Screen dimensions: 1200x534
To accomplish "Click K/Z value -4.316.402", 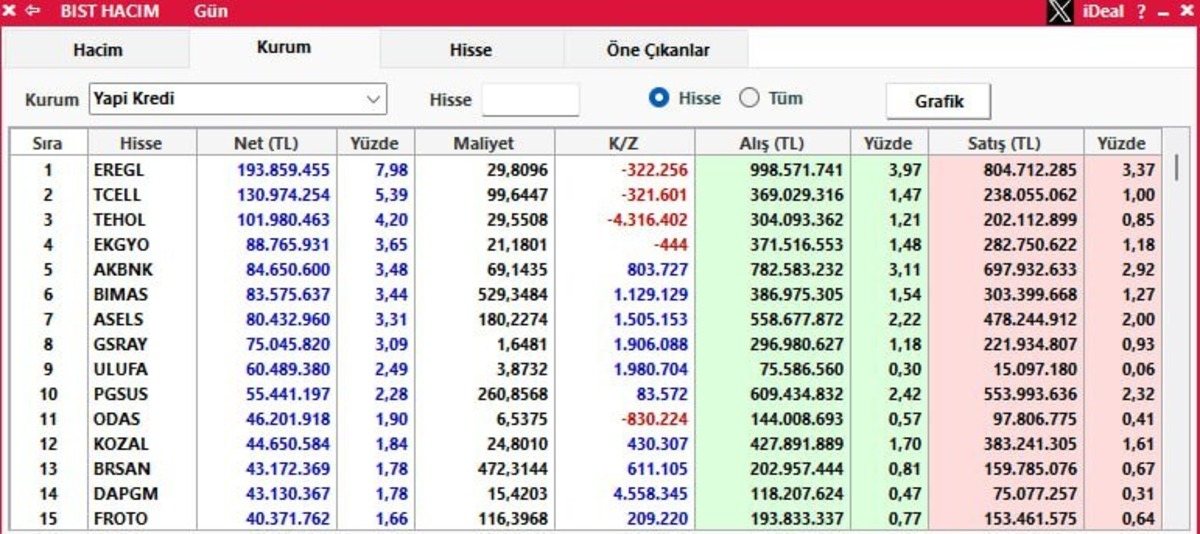I will click(x=647, y=220).
